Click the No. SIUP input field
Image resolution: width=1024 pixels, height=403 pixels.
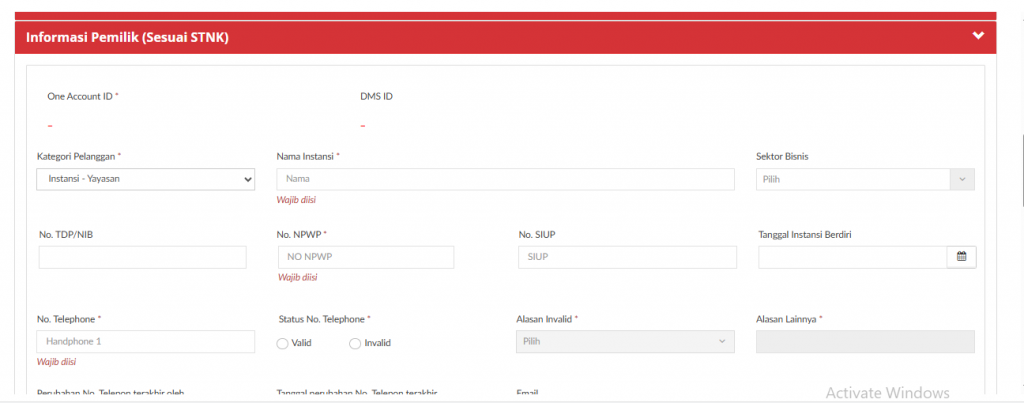(x=627, y=257)
